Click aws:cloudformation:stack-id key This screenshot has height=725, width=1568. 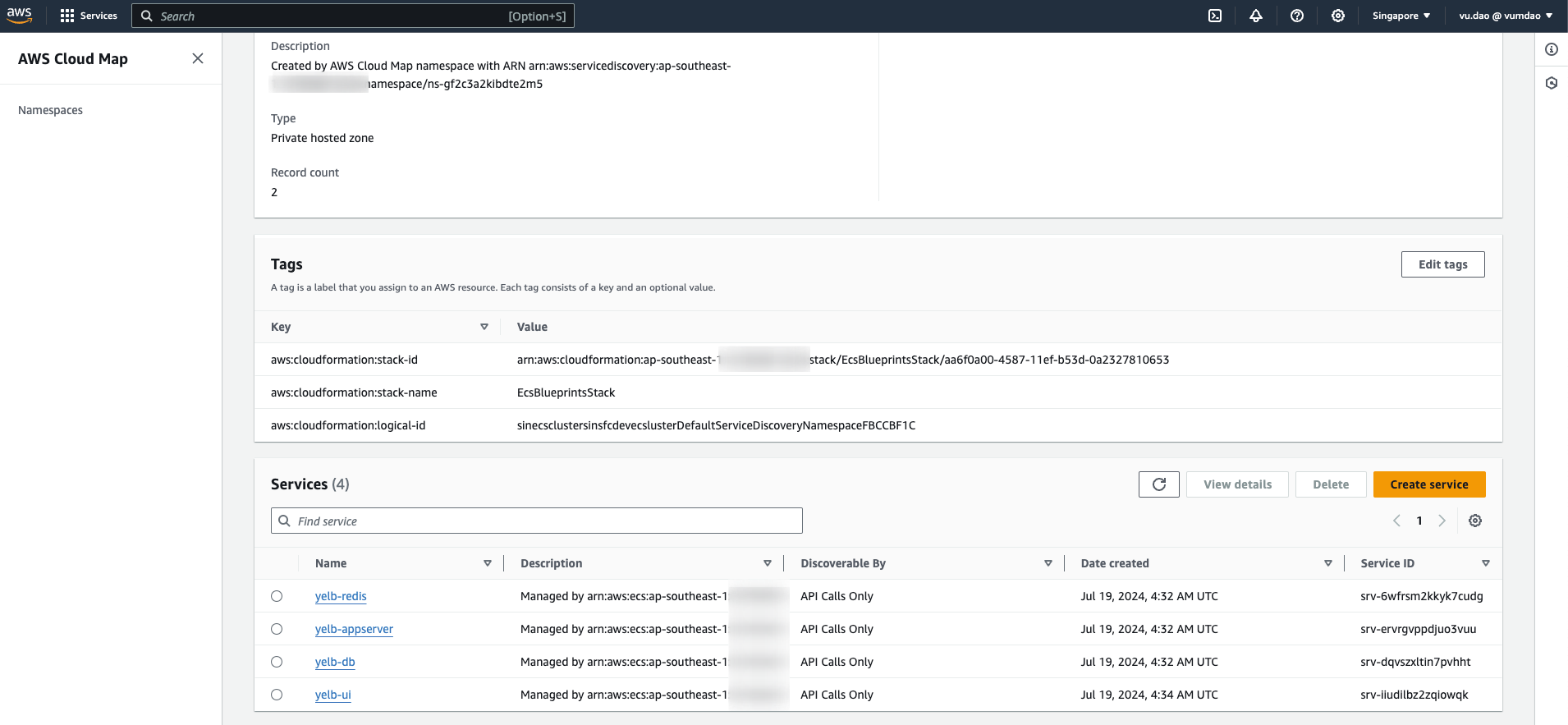[x=344, y=360]
